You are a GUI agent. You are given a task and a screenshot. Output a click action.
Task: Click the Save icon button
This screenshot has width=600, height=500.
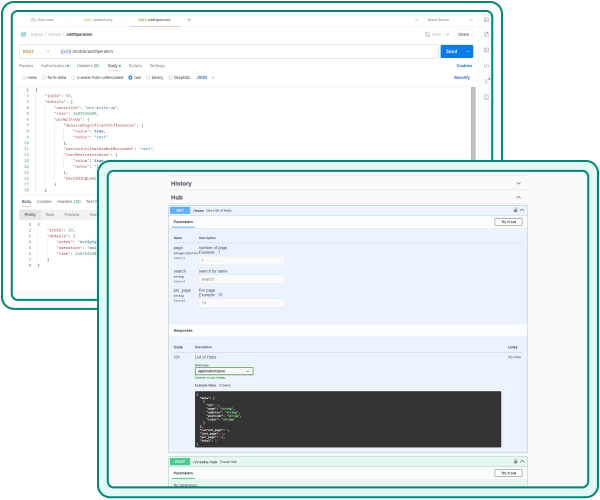tap(434, 34)
